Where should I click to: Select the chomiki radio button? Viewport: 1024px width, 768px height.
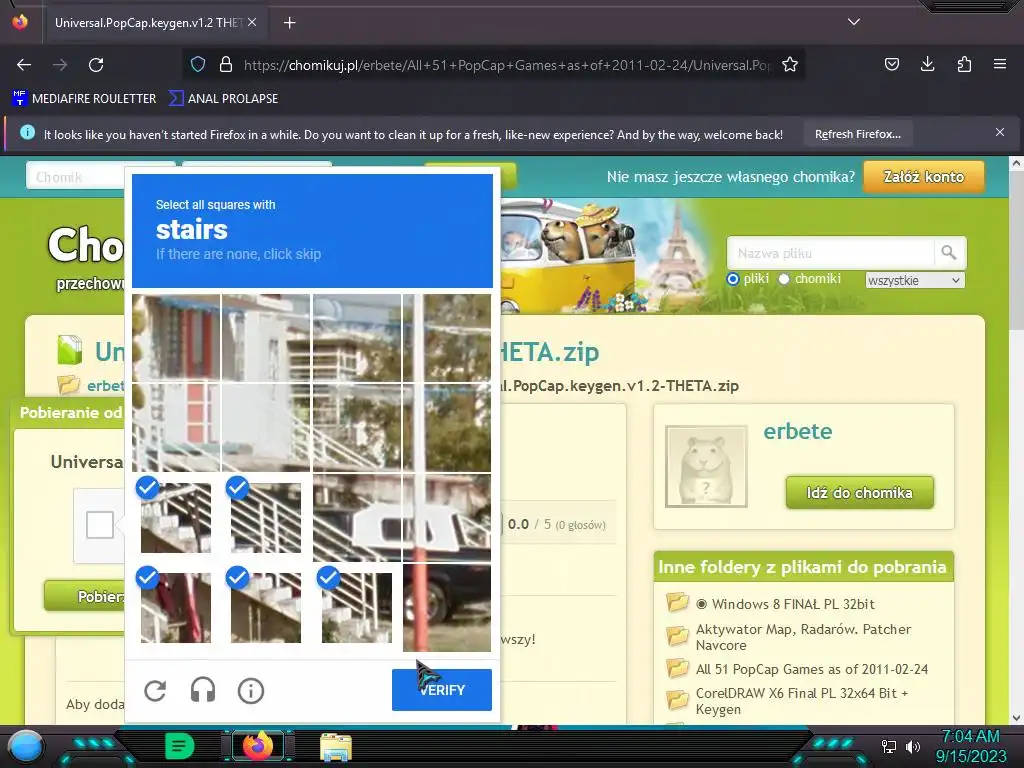pyautogui.click(x=784, y=279)
